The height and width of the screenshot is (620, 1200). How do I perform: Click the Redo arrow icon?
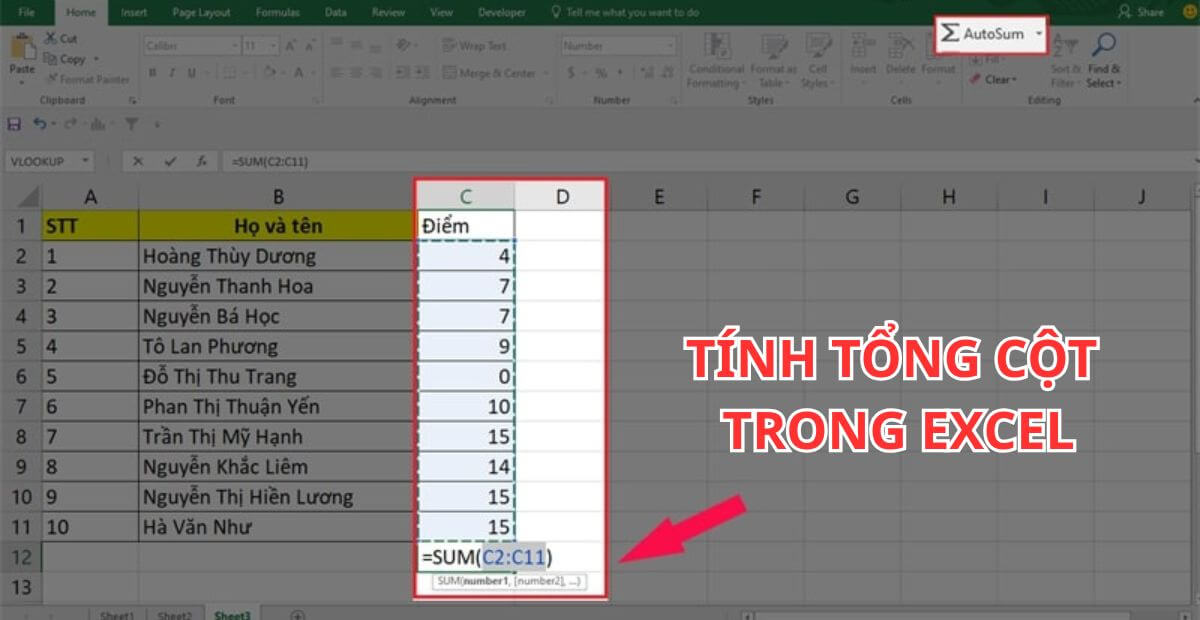pos(71,123)
